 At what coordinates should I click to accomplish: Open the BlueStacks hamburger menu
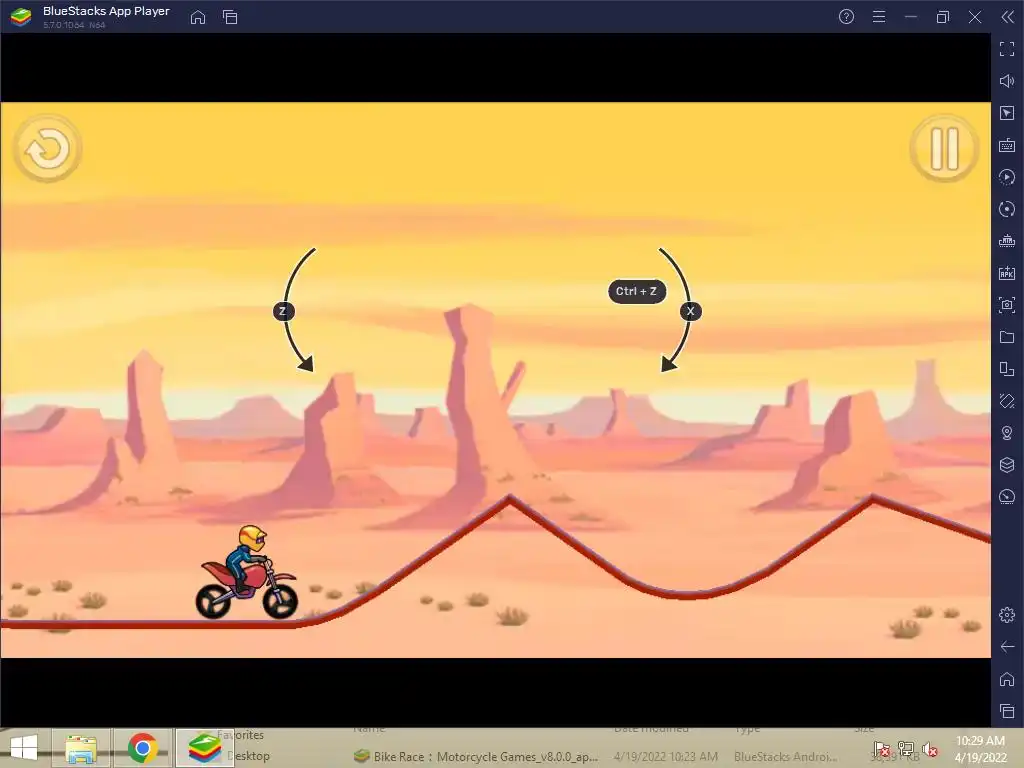pyautogui.click(x=879, y=17)
